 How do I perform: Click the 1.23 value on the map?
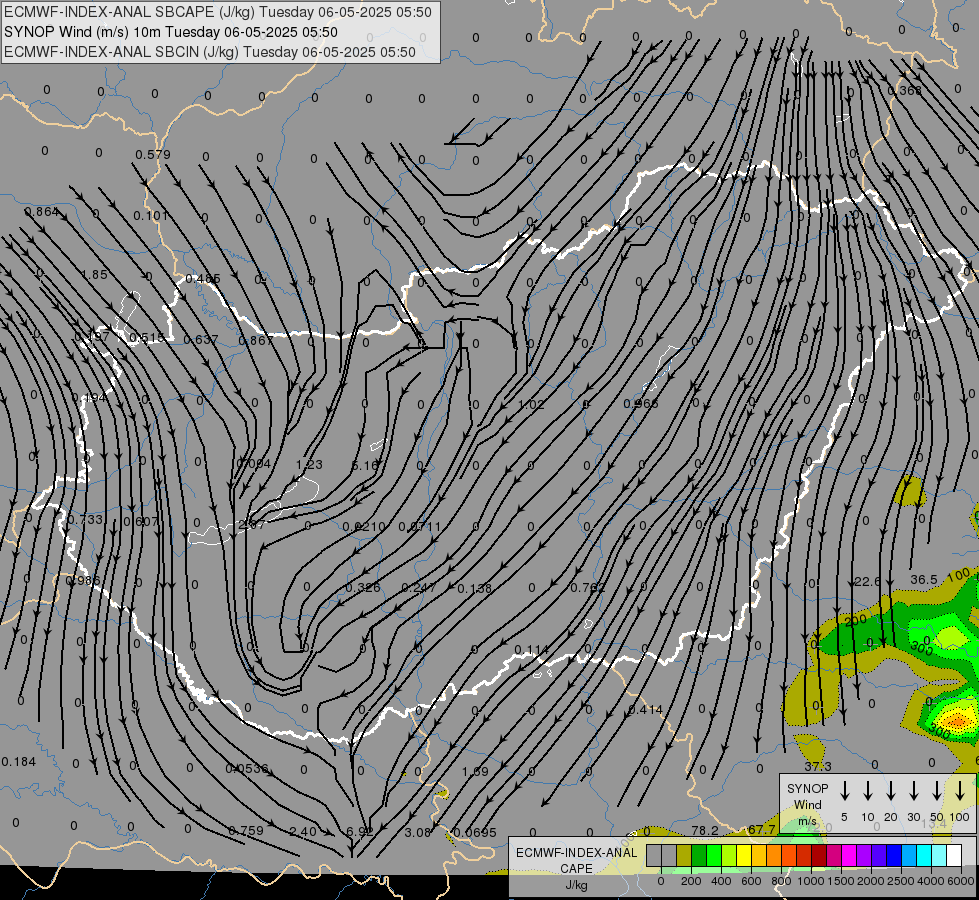(309, 464)
